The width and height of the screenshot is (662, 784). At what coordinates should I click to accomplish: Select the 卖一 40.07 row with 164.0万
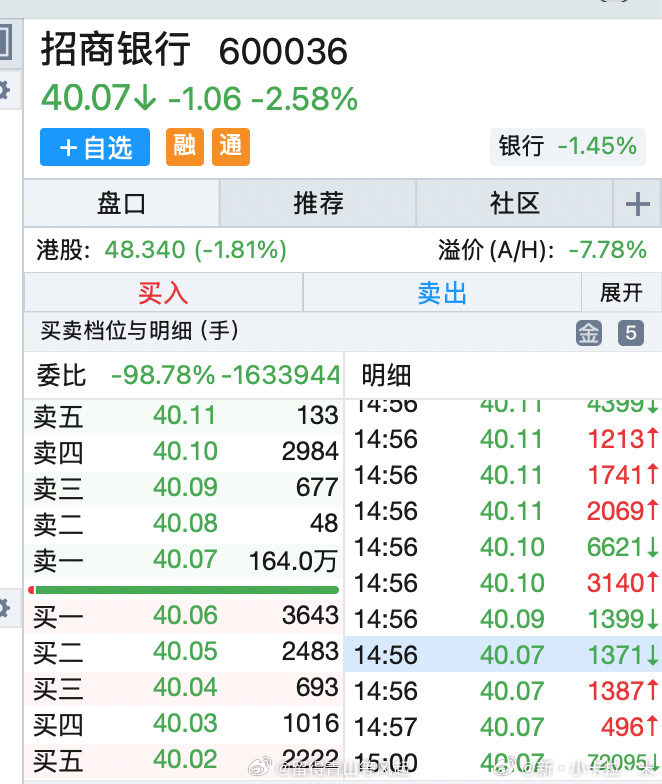184,560
